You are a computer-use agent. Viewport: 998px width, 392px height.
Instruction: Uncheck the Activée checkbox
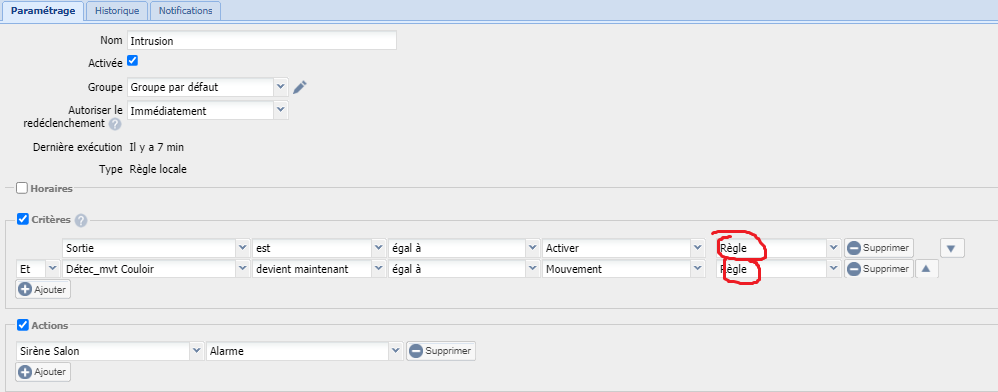pyautogui.click(x=132, y=61)
